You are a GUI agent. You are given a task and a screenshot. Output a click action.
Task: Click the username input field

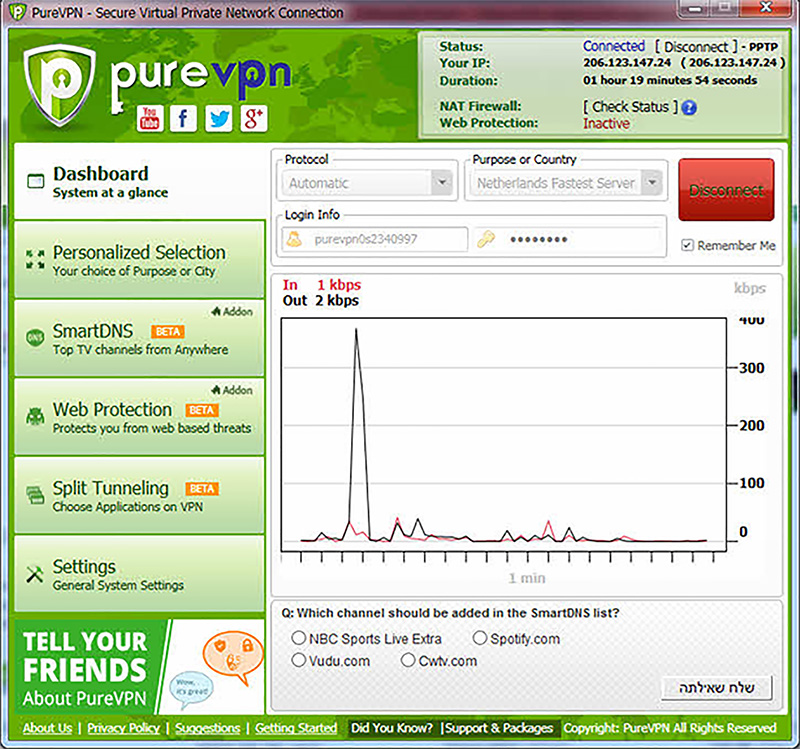click(374, 239)
